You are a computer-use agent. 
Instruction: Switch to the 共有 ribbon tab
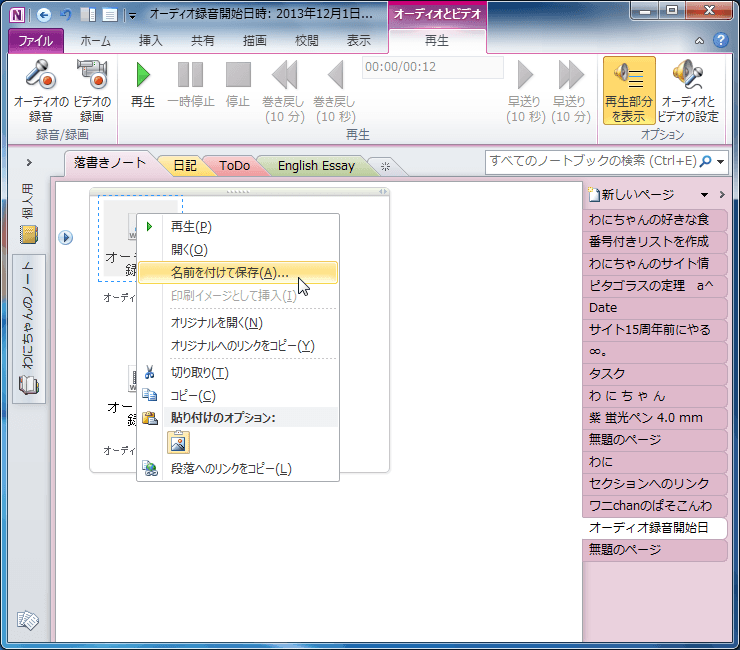[202, 41]
